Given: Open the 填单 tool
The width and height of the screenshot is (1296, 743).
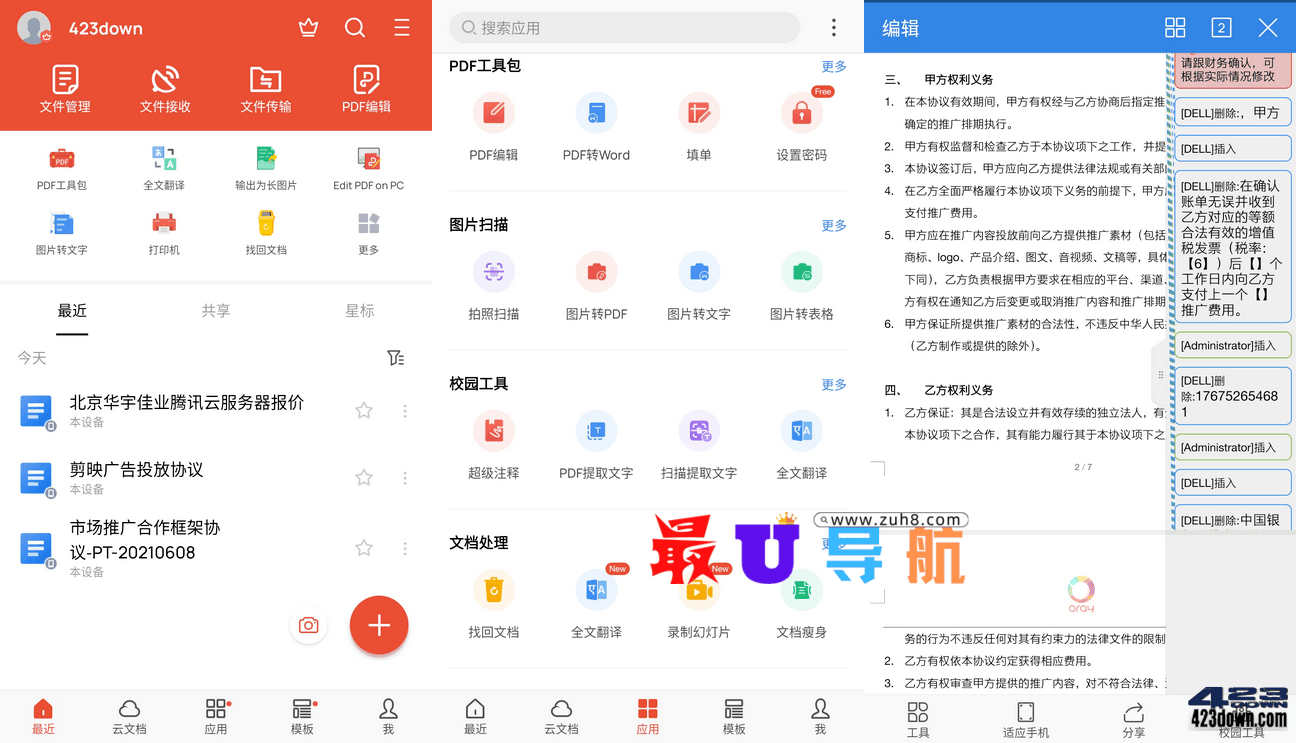Looking at the screenshot, I should click(699, 127).
